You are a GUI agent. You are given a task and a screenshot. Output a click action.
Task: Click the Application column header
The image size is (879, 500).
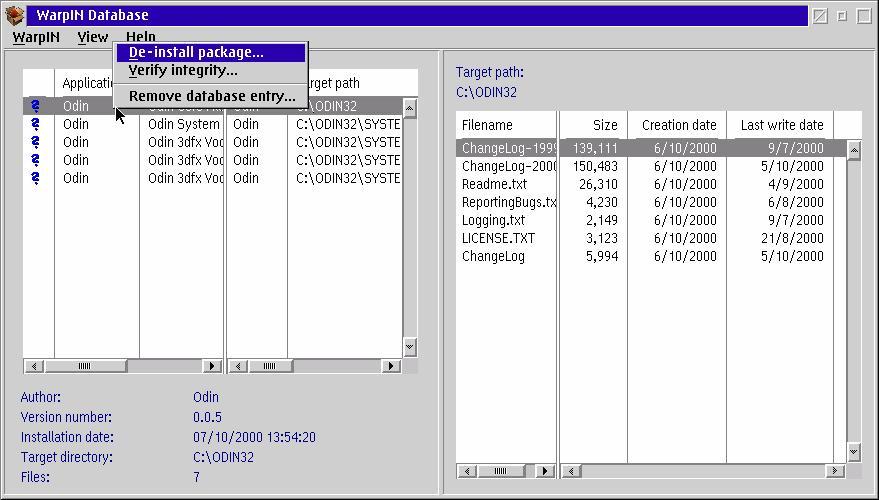click(x=89, y=84)
